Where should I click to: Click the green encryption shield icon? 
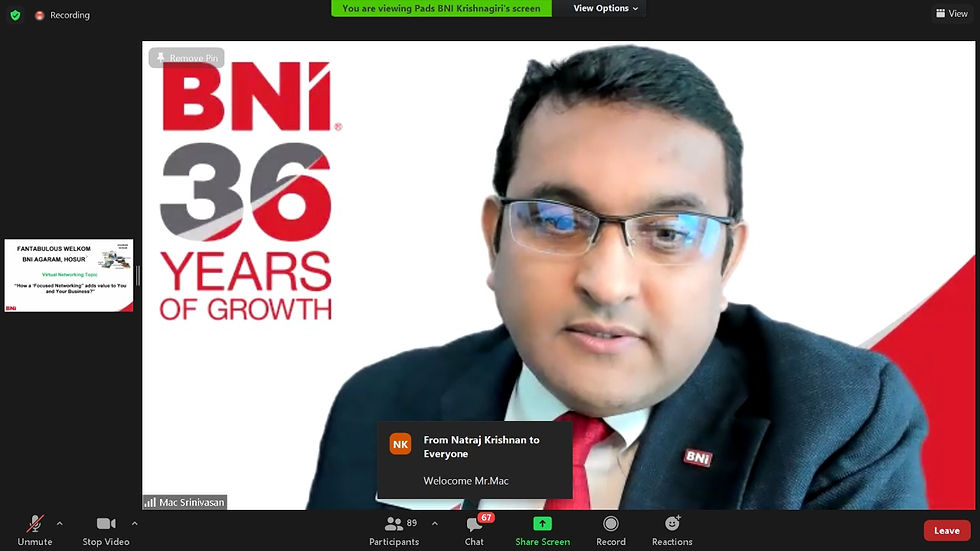pyautogui.click(x=16, y=15)
